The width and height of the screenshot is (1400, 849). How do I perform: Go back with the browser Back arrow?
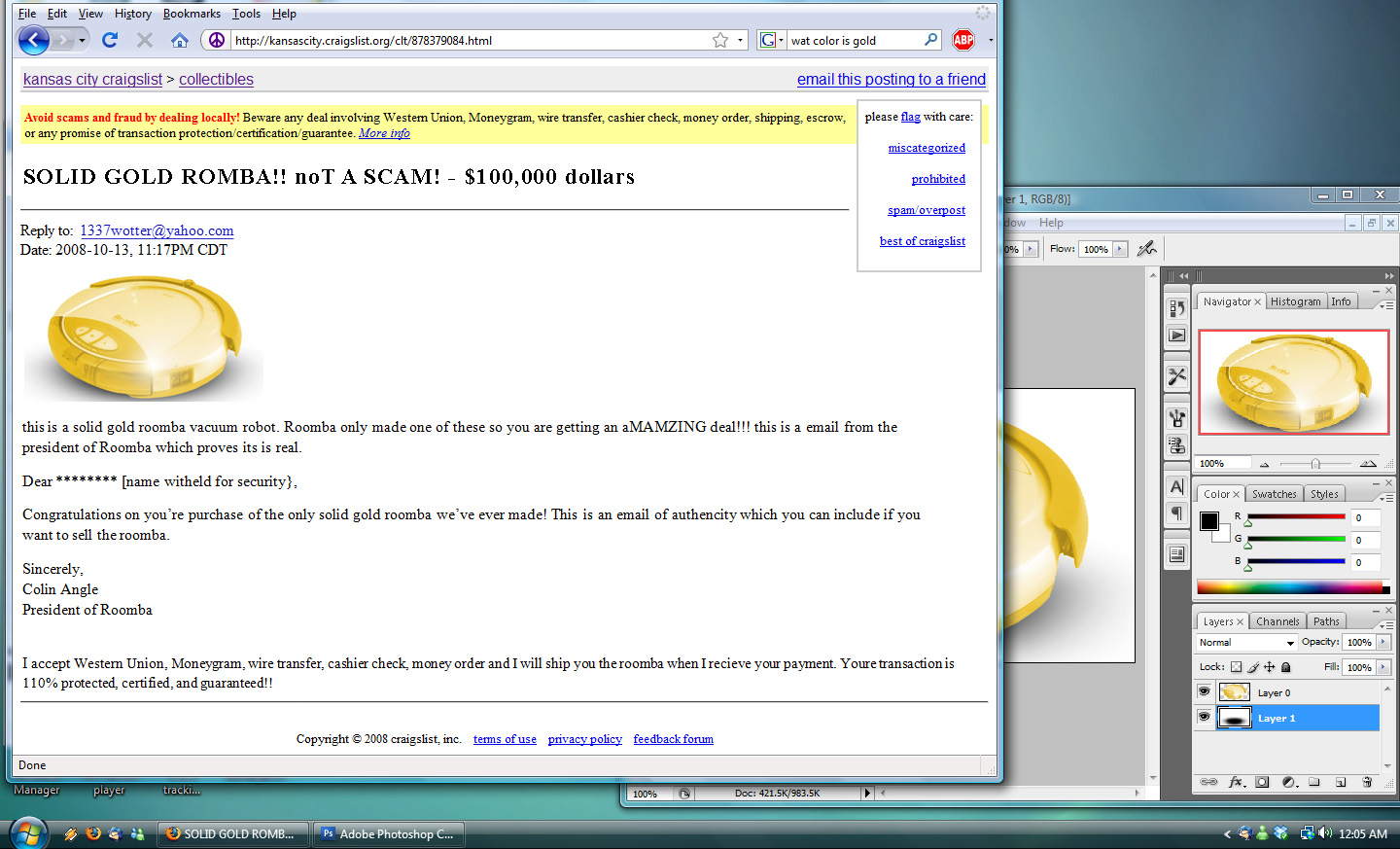point(34,40)
